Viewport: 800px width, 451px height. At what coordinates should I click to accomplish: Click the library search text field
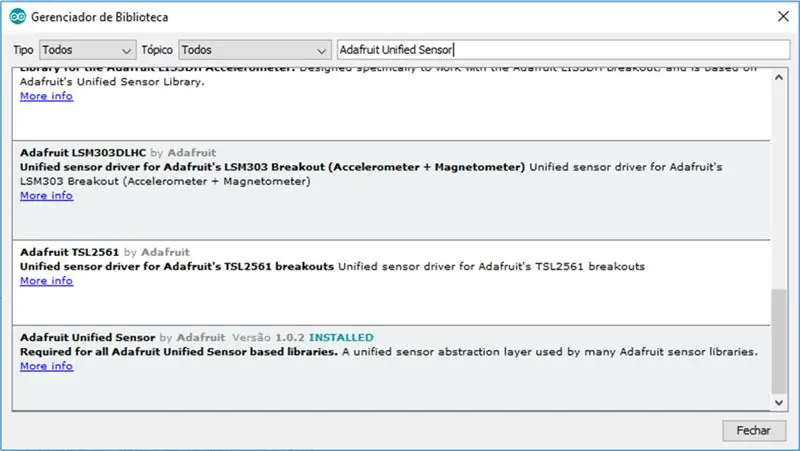pyautogui.click(x=563, y=50)
